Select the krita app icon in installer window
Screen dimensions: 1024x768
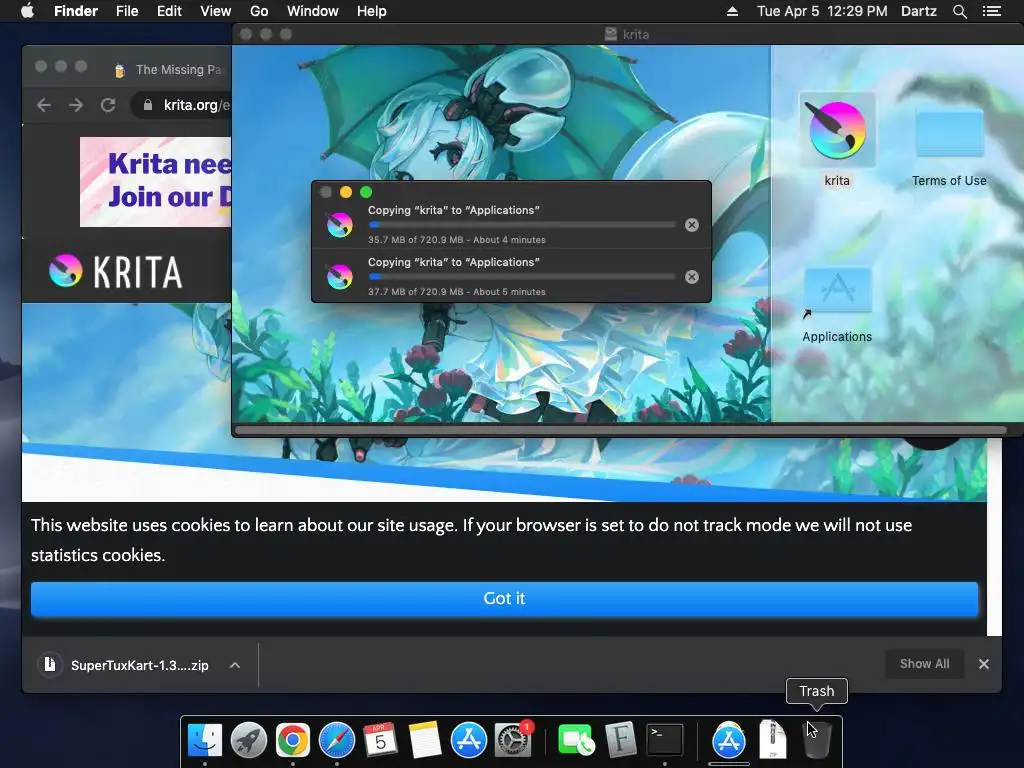pos(837,129)
